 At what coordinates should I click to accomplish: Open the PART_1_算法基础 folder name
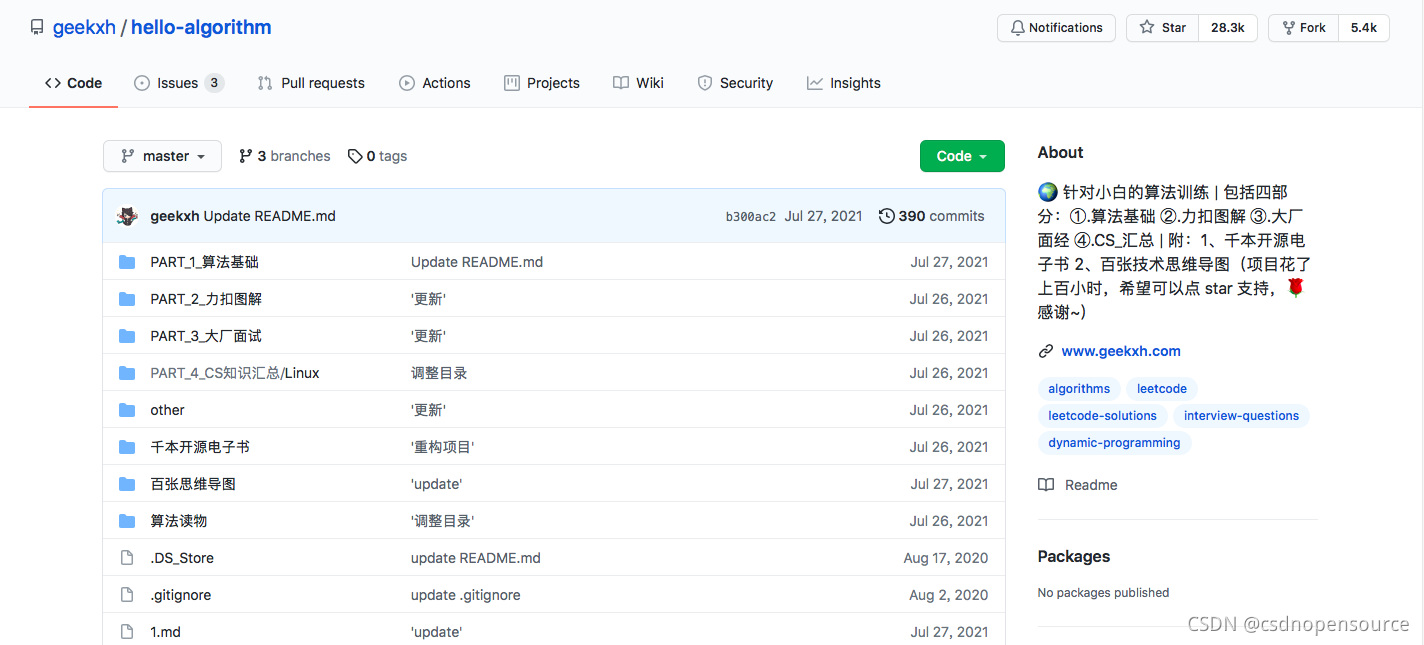click(205, 262)
